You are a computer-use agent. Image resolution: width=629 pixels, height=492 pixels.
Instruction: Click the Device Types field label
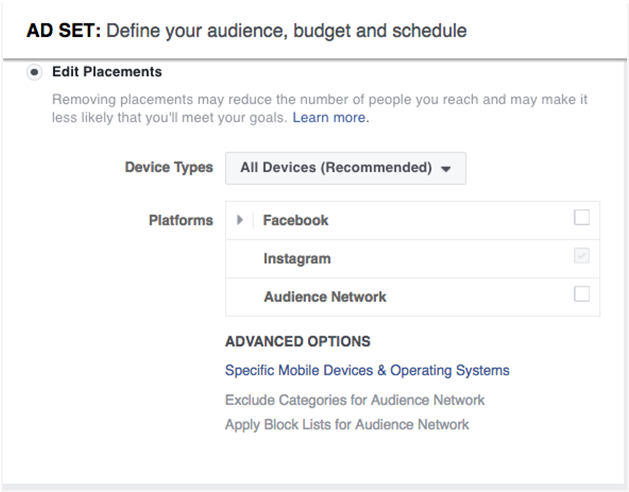(168, 167)
